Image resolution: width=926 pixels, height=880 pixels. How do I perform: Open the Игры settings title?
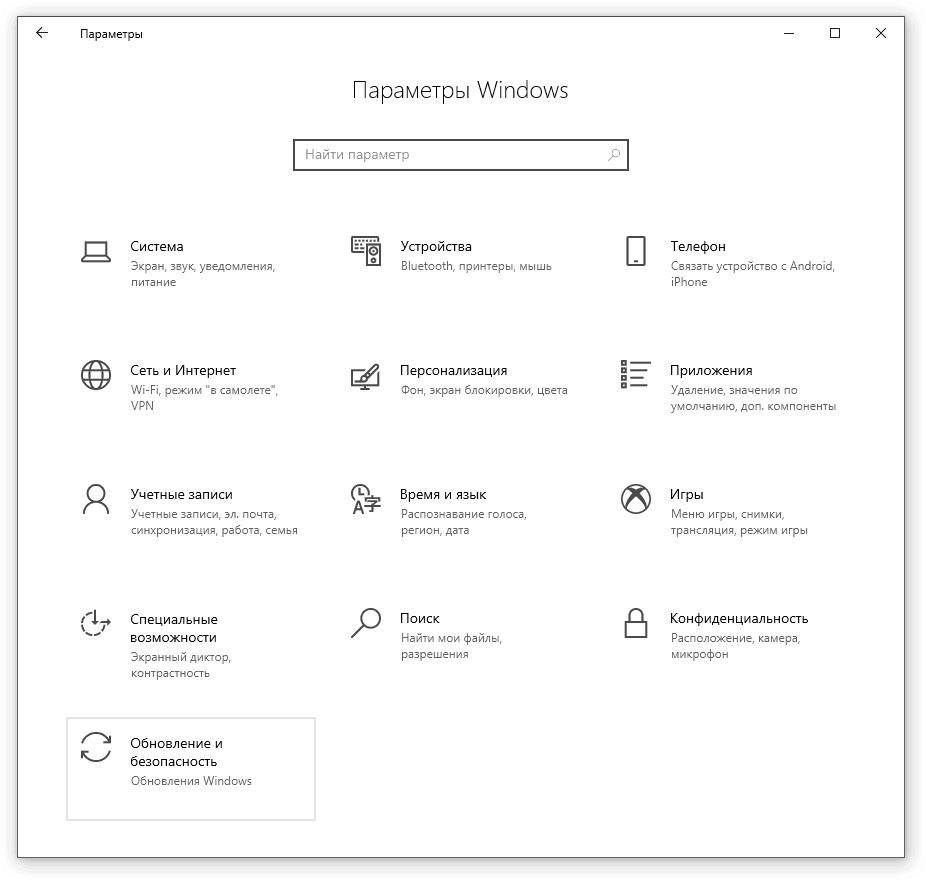pos(686,494)
